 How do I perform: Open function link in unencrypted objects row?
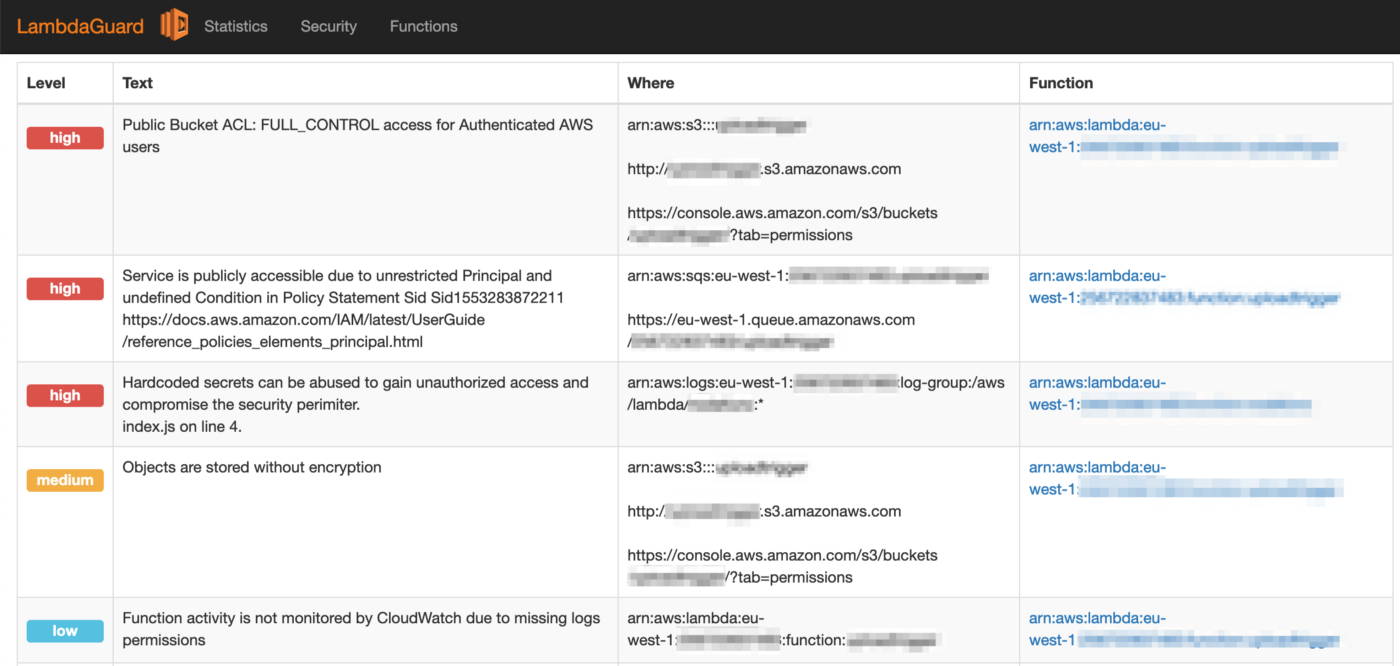point(1185,478)
